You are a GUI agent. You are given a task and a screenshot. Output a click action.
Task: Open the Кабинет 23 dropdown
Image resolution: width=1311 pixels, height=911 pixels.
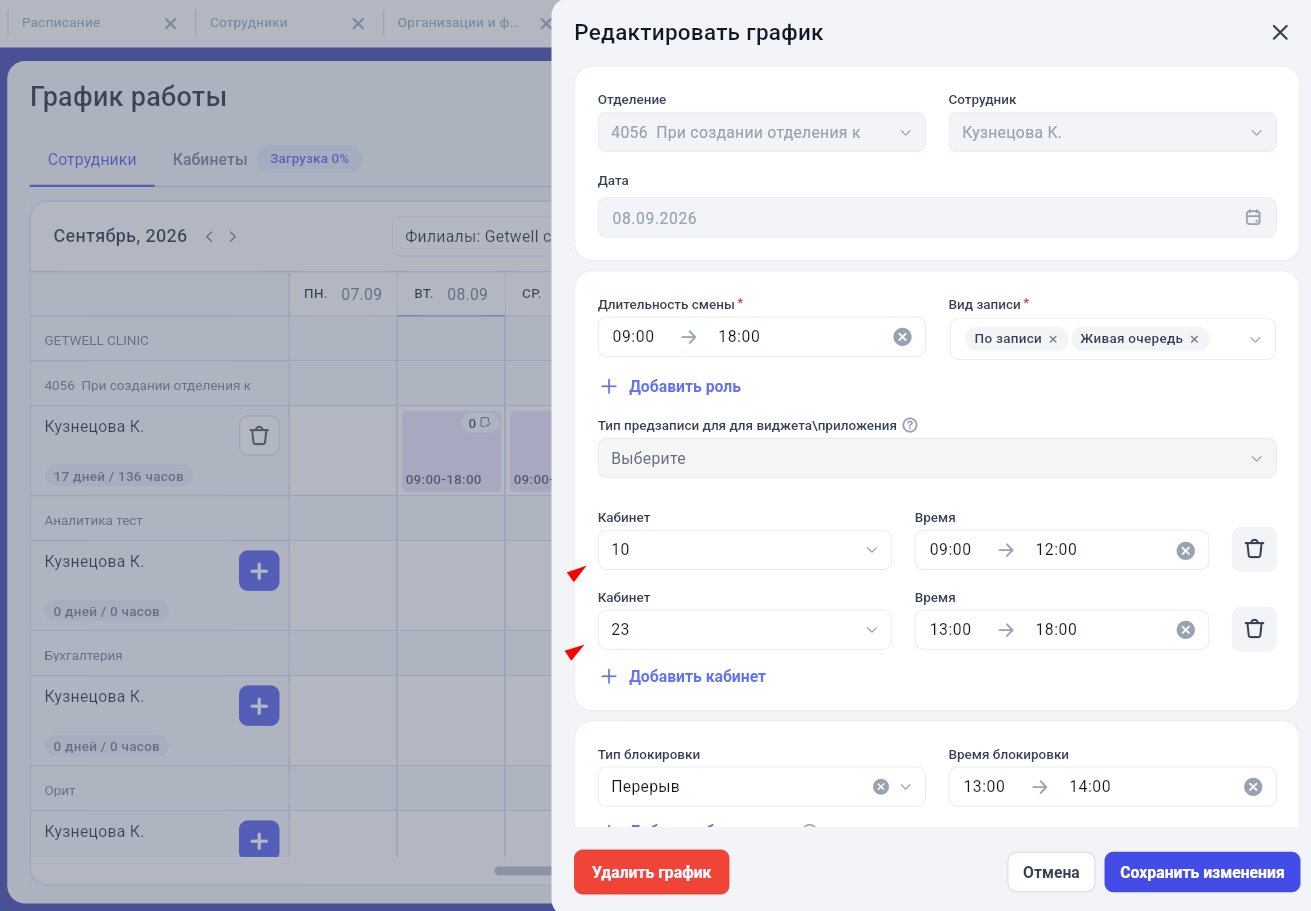click(744, 630)
